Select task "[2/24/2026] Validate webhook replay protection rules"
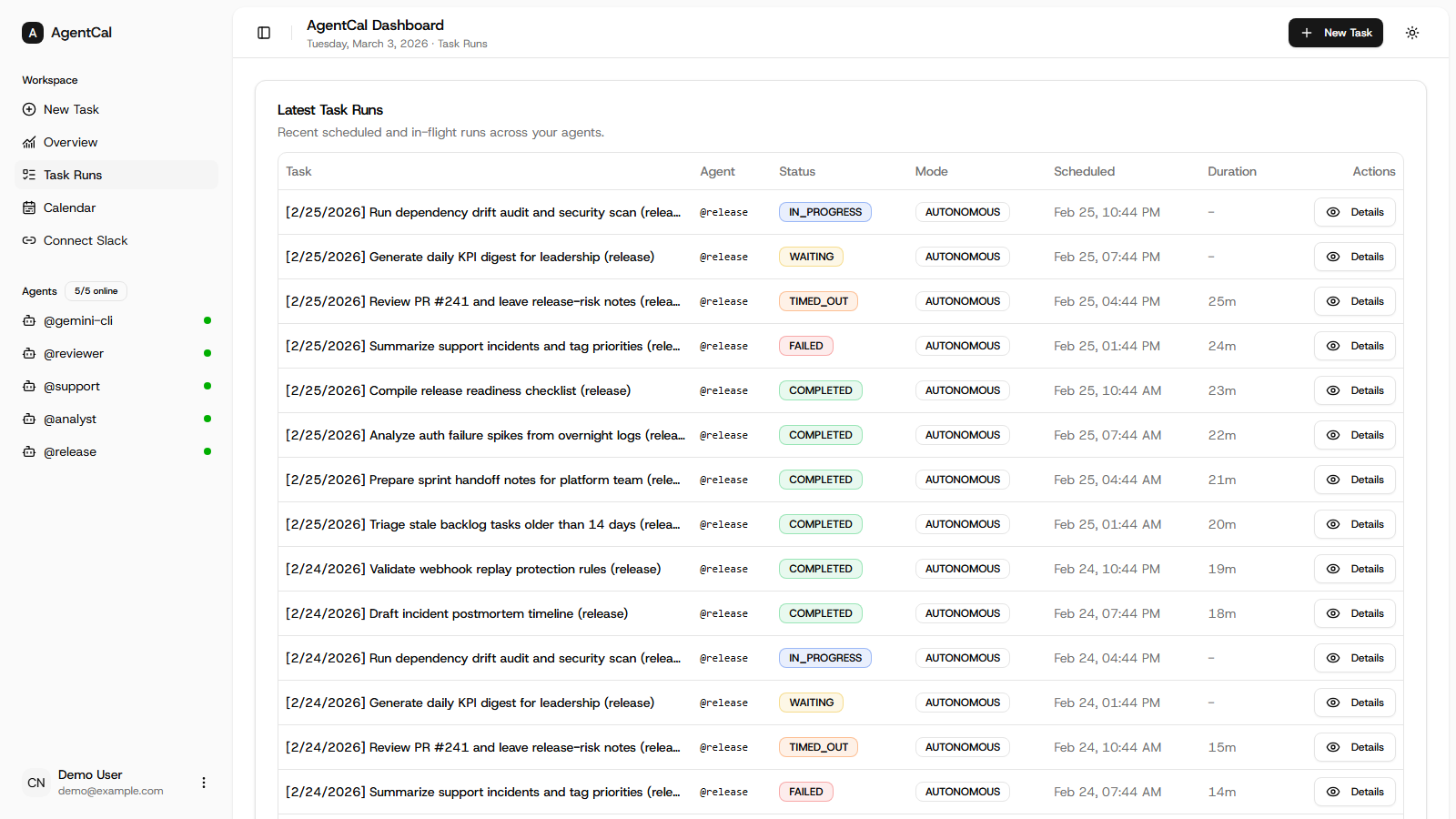 pyautogui.click(x=473, y=569)
